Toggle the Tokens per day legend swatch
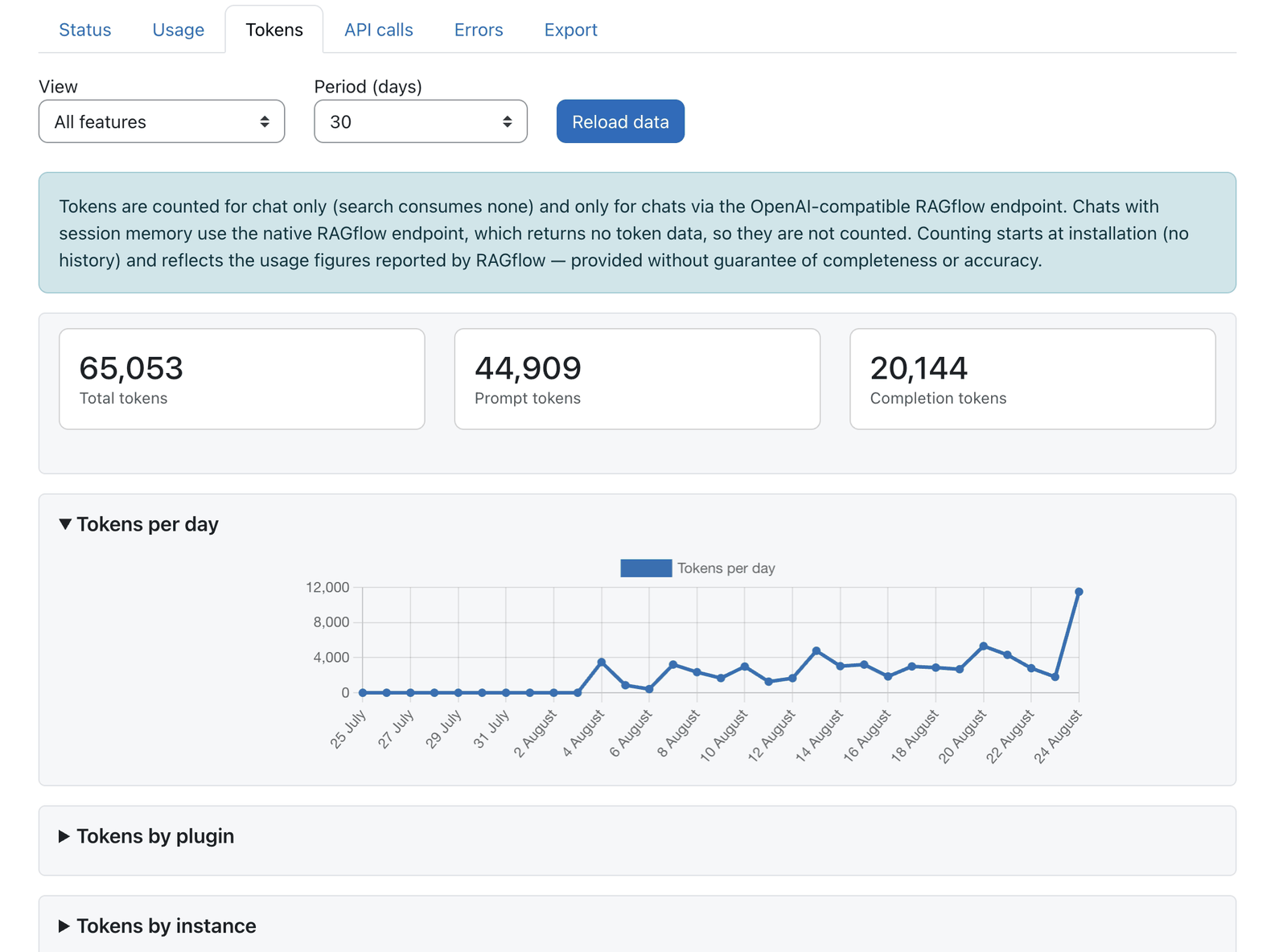 tap(646, 568)
